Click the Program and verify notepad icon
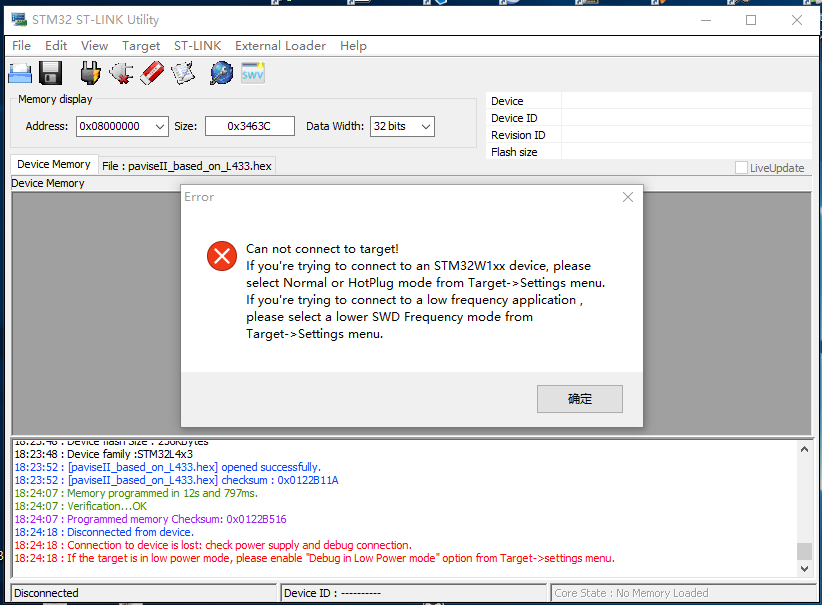This screenshot has width=822, height=605. [183, 73]
